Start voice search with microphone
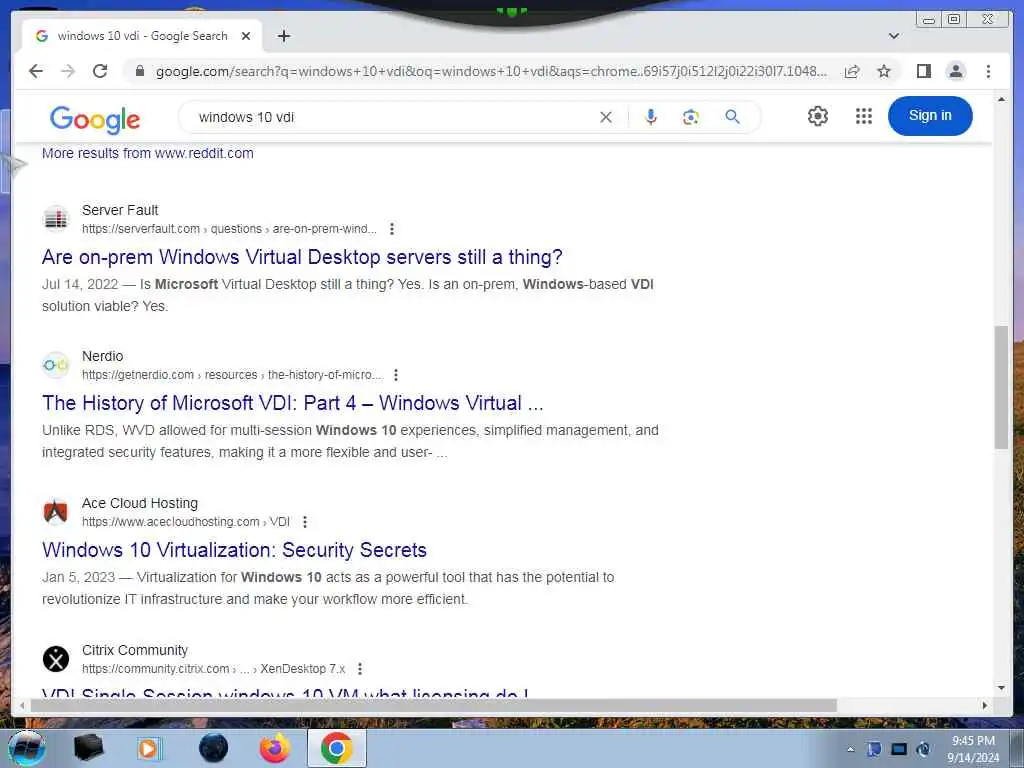 (x=650, y=117)
